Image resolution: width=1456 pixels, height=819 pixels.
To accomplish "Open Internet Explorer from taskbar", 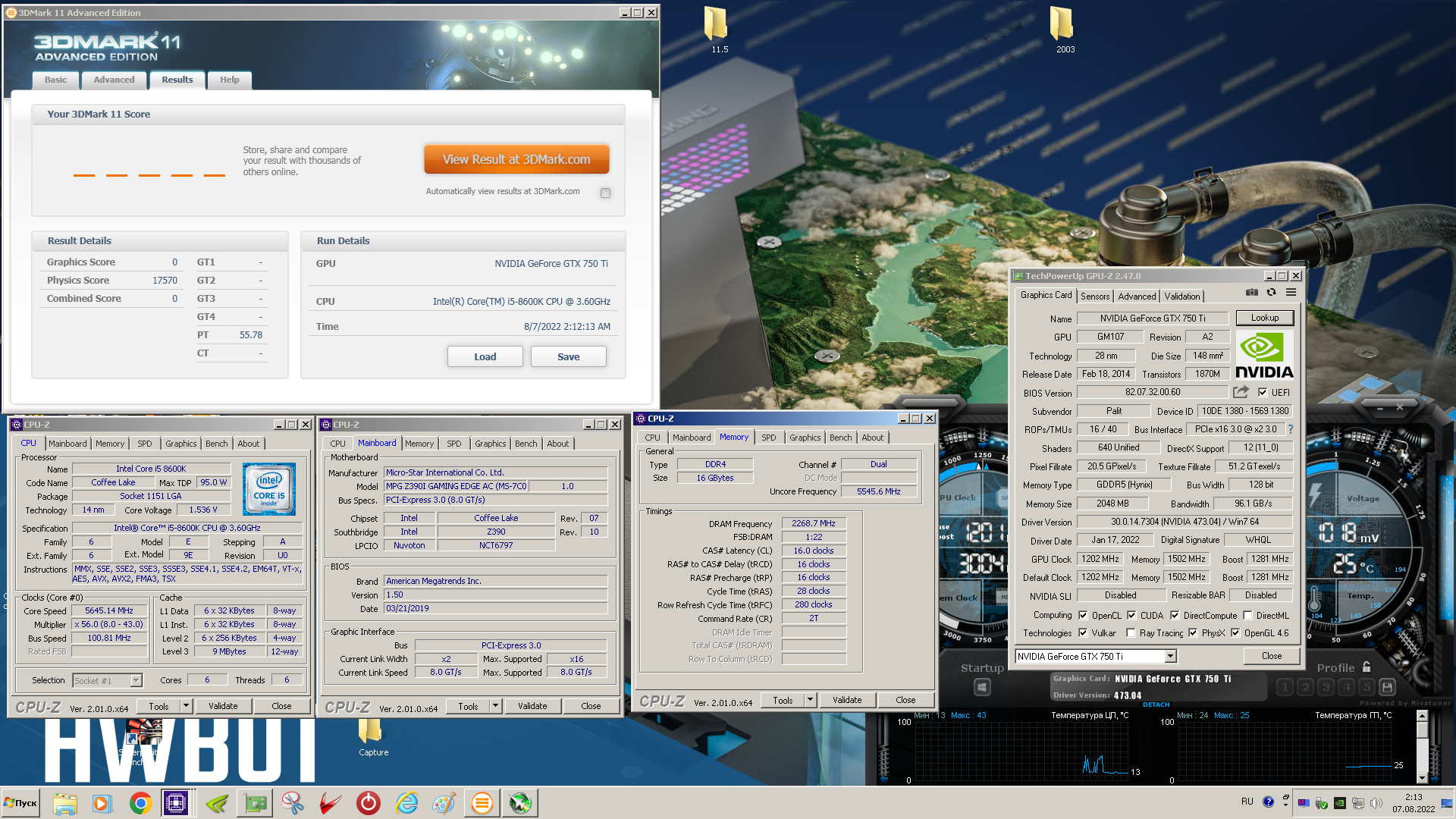I will (406, 803).
